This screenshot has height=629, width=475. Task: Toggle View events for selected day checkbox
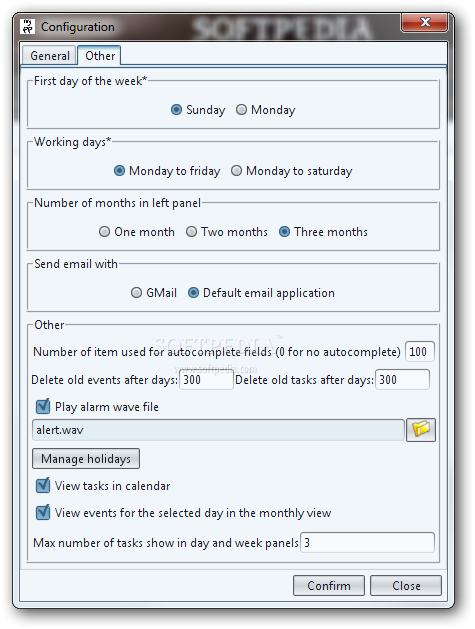[43, 512]
